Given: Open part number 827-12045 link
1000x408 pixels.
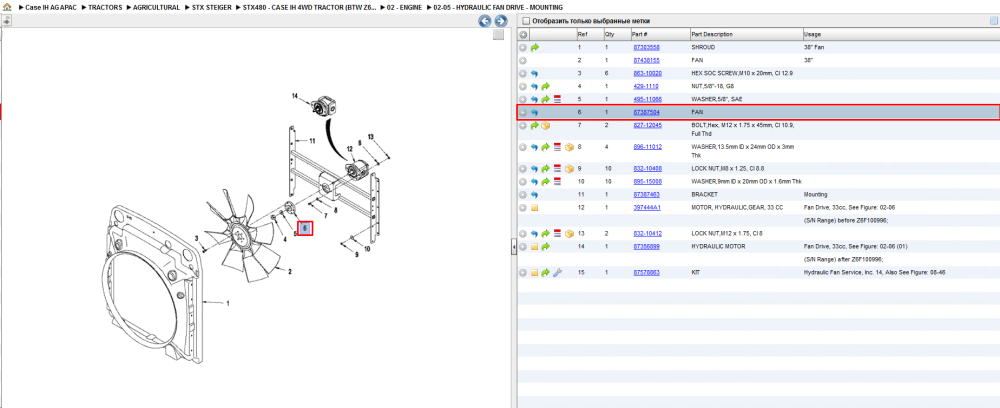Looking at the screenshot, I should point(647,126).
